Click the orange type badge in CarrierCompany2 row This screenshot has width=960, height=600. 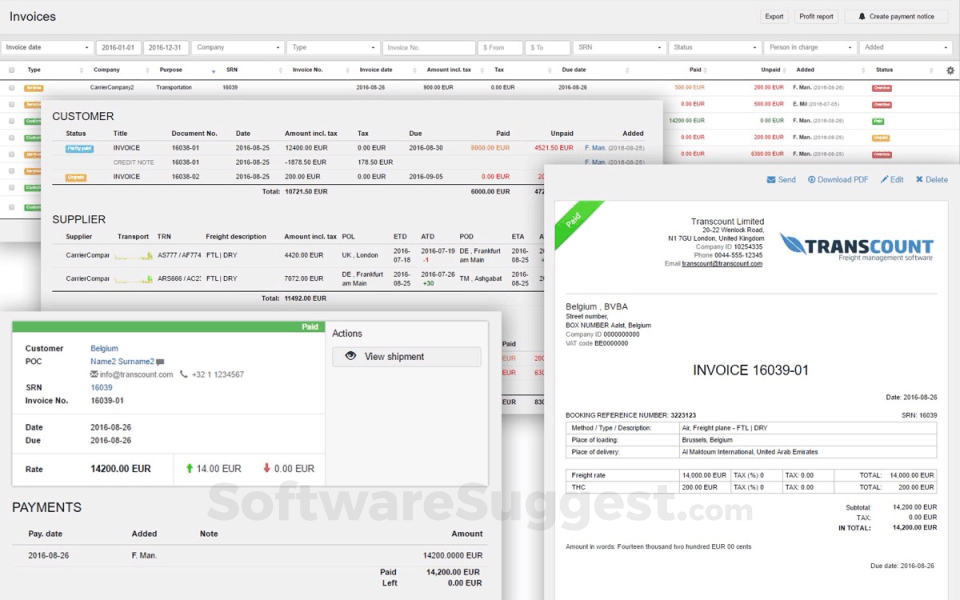coord(34,88)
